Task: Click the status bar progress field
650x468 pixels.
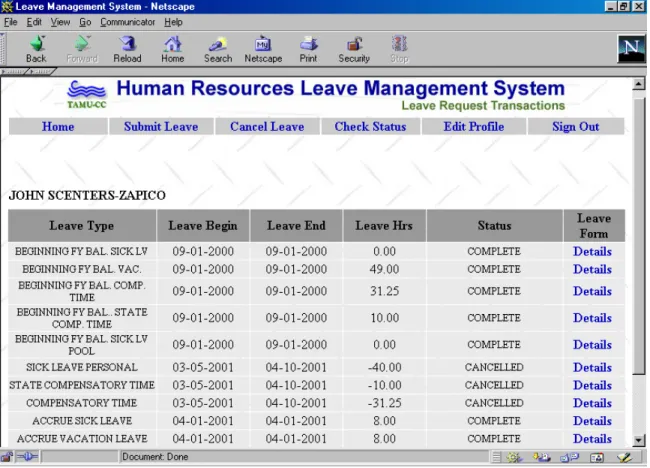Action: (80, 457)
